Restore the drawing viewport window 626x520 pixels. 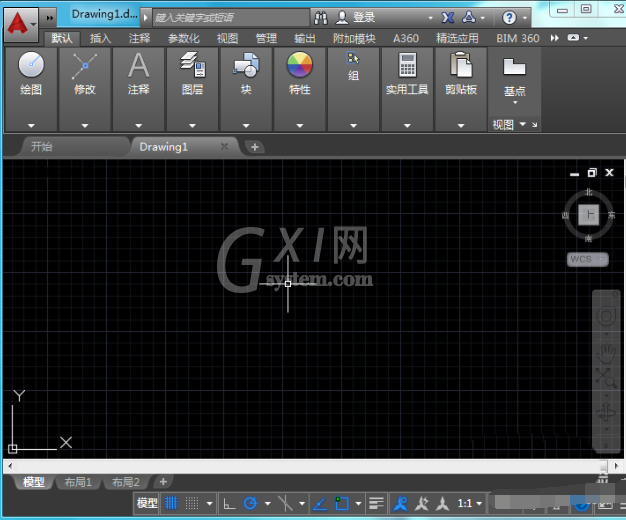pyautogui.click(x=592, y=173)
